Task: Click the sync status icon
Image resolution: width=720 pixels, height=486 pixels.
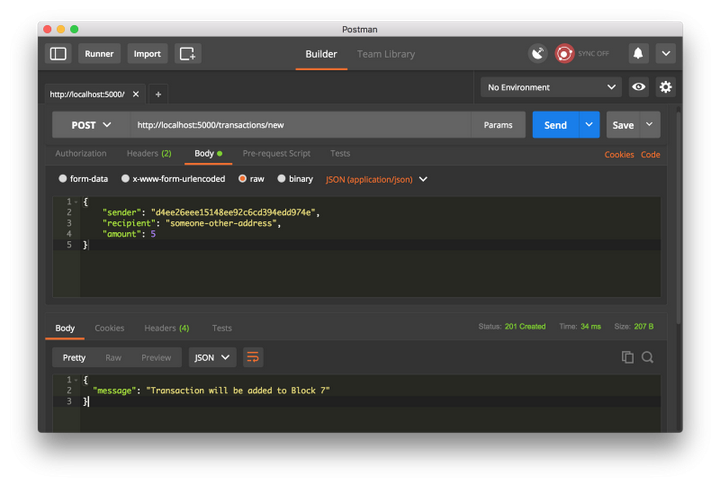Action: pyautogui.click(x=566, y=54)
